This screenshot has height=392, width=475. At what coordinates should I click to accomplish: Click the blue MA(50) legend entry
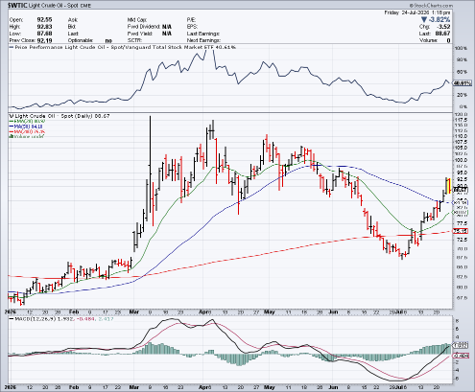click(26, 127)
